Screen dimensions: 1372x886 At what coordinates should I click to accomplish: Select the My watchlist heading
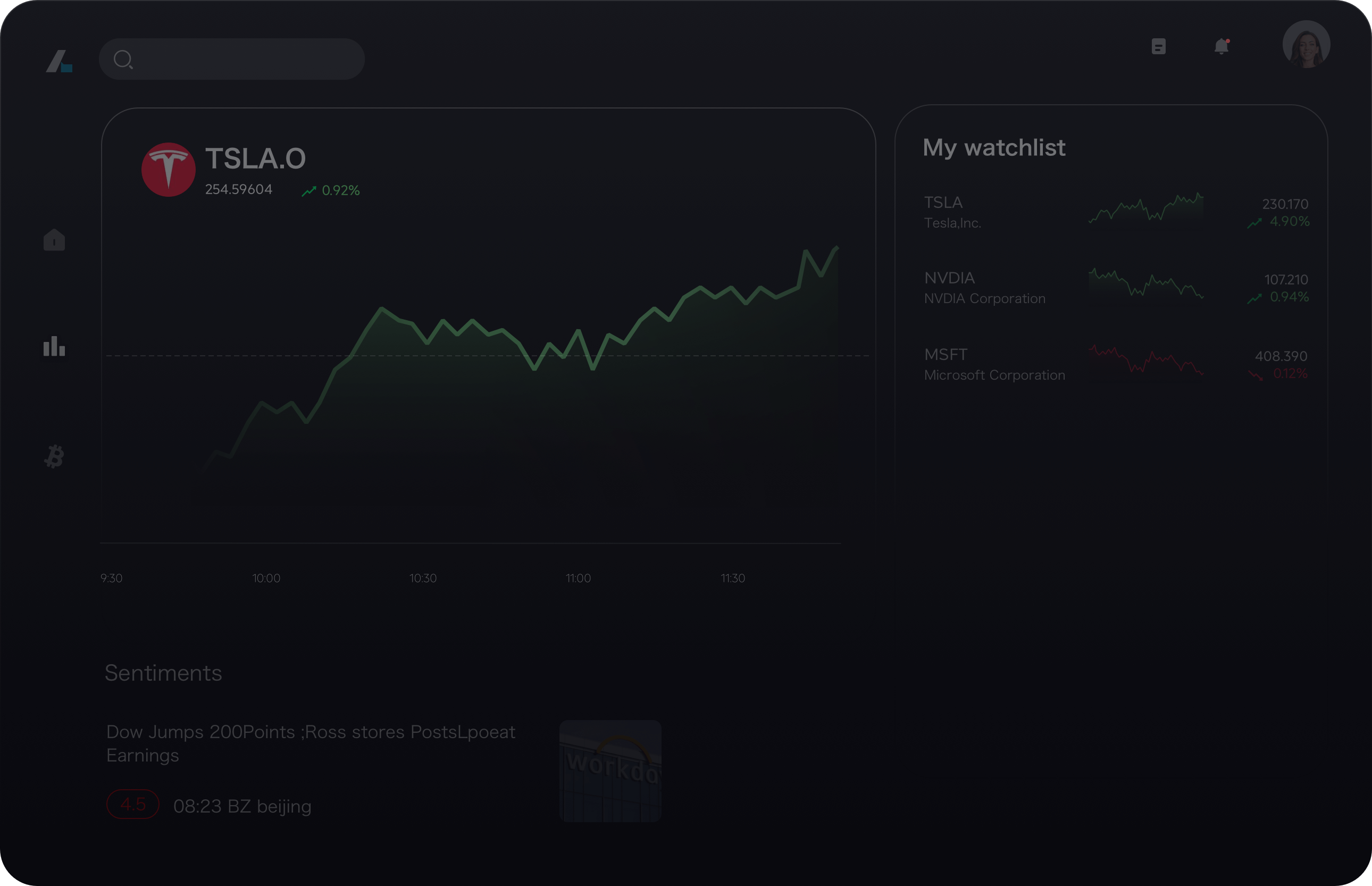[x=993, y=148]
